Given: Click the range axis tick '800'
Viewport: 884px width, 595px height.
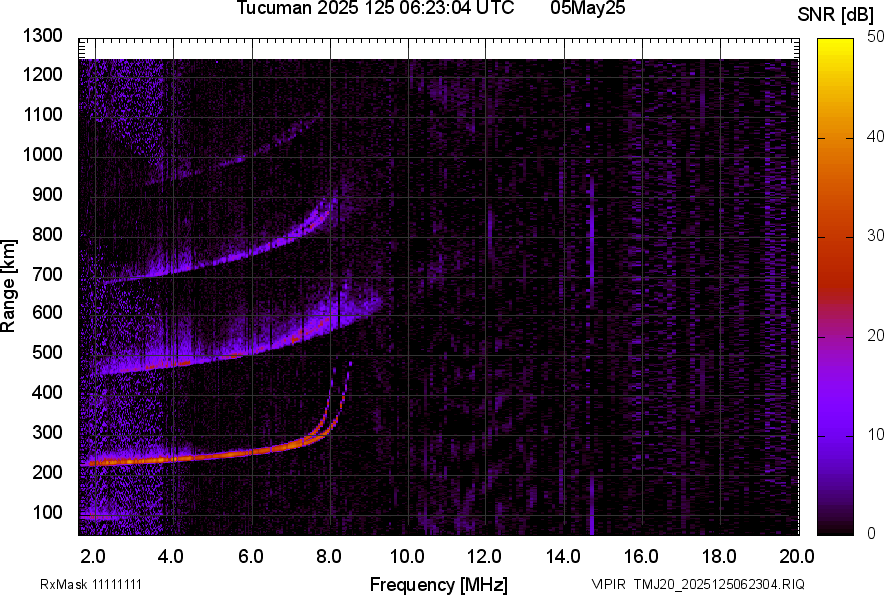Looking at the screenshot, I should click(47, 234).
